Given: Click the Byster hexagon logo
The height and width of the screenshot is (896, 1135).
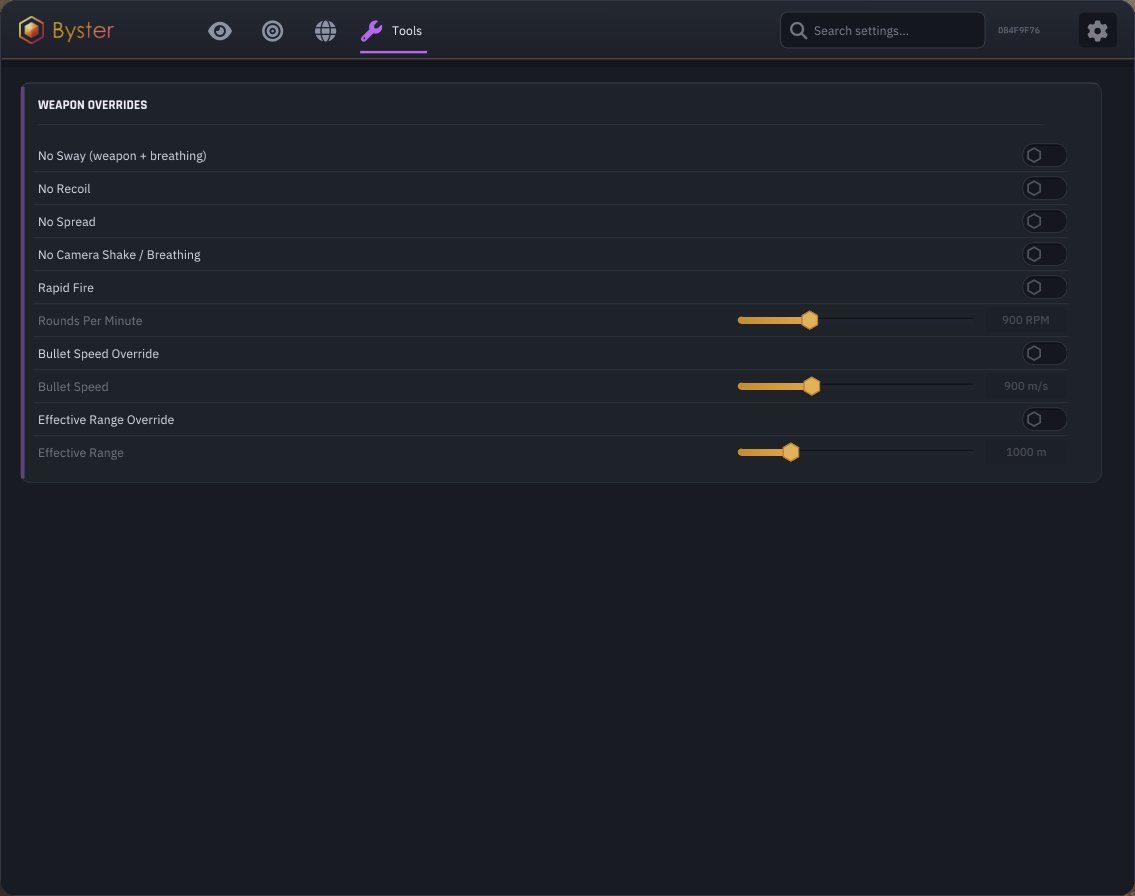Looking at the screenshot, I should click(x=31, y=30).
